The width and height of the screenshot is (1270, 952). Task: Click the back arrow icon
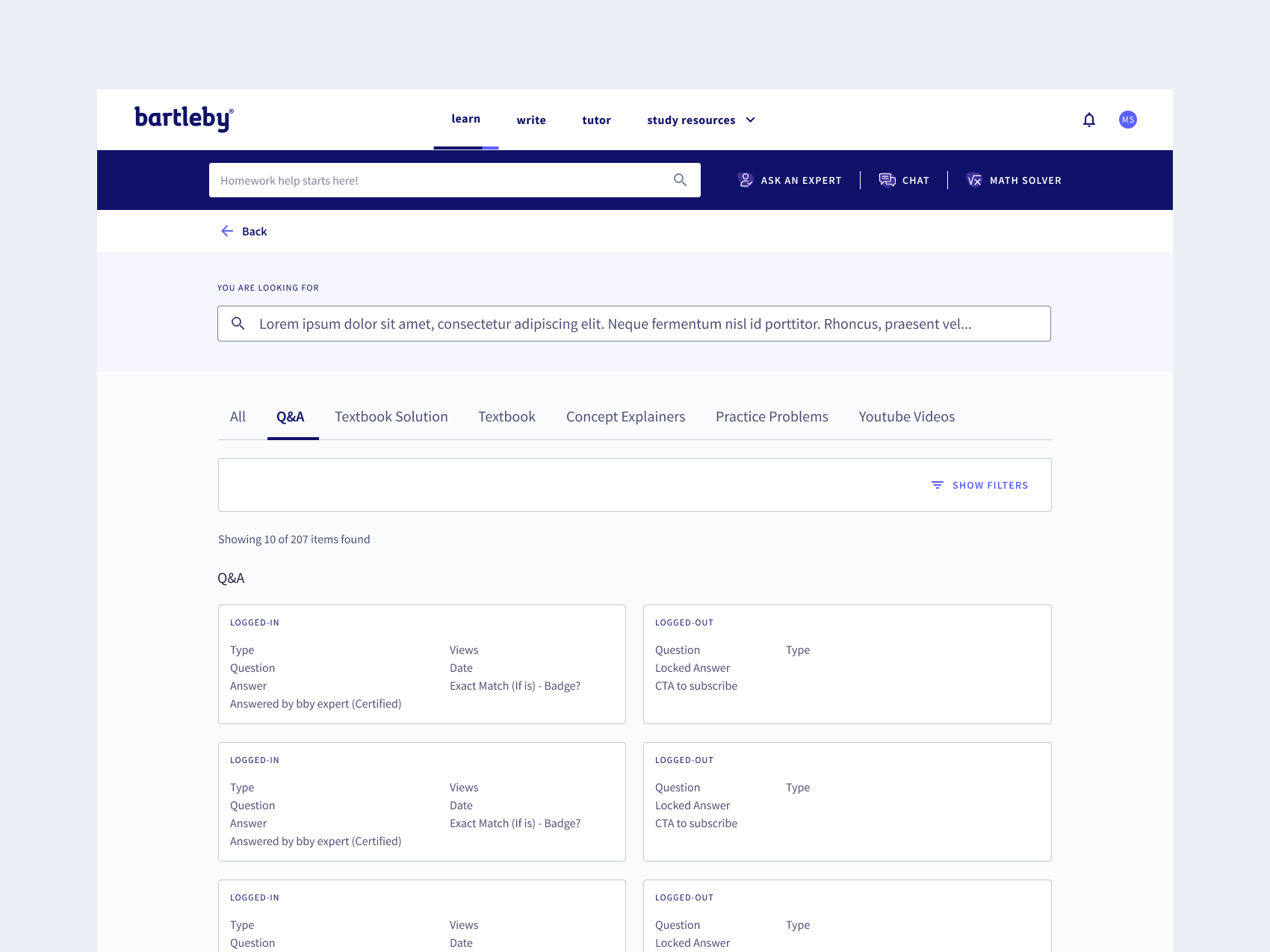click(227, 231)
